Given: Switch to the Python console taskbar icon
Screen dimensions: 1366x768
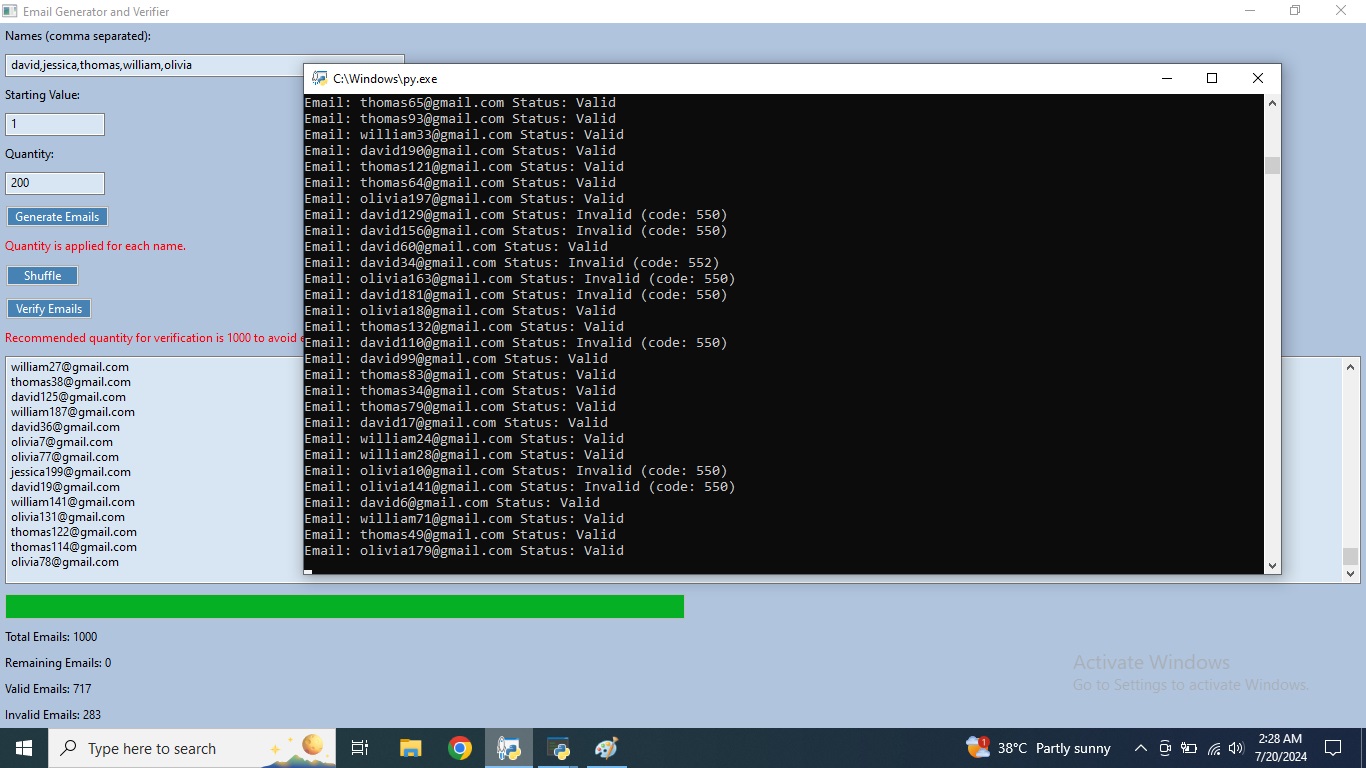Looking at the screenshot, I should pos(558,748).
